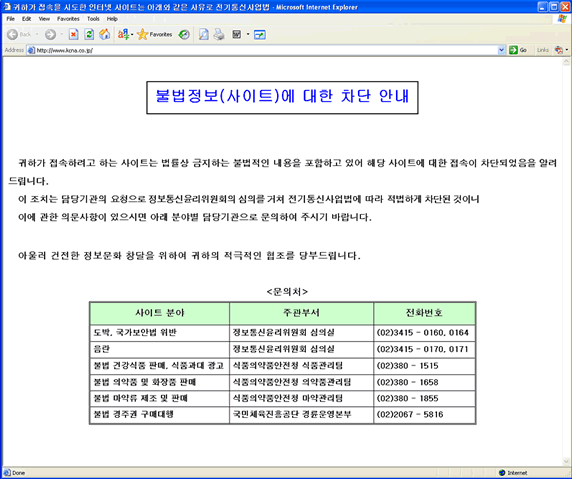Viewport: 572px width, 479px height.
Task: Click phone number (02)380 - 1515
Action: (407, 366)
